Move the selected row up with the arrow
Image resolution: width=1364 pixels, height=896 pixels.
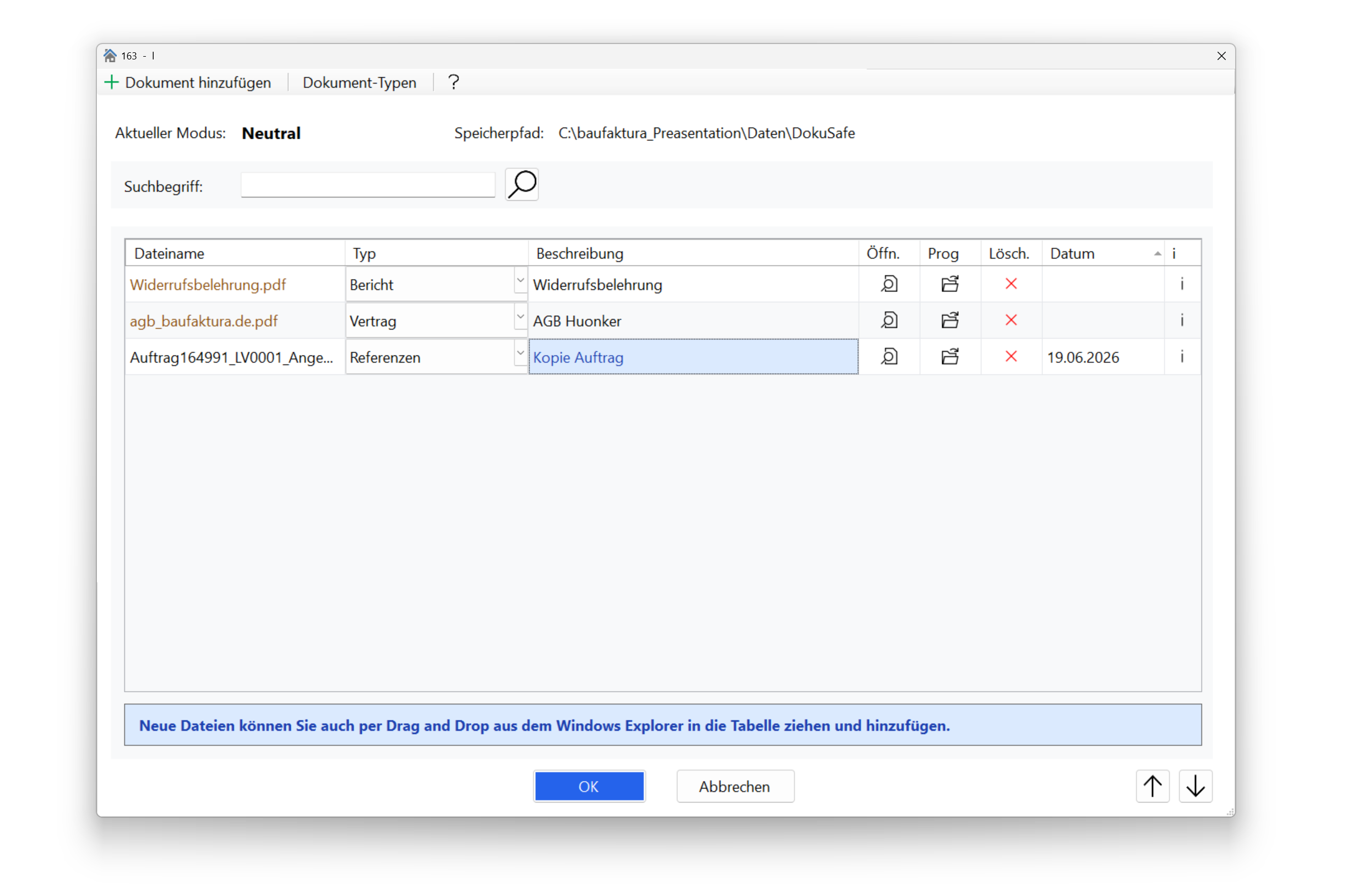click(1153, 786)
